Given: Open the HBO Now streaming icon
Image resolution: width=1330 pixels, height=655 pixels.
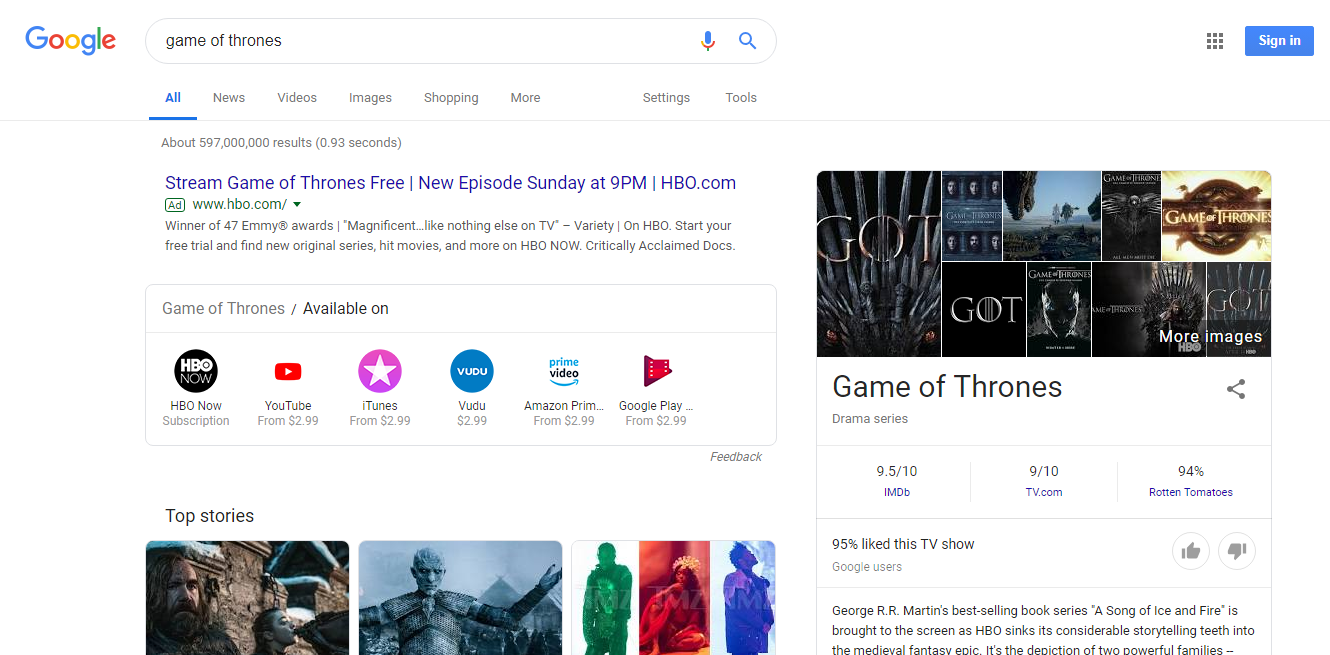Looking at the screenshot, I should pos(196,371).
